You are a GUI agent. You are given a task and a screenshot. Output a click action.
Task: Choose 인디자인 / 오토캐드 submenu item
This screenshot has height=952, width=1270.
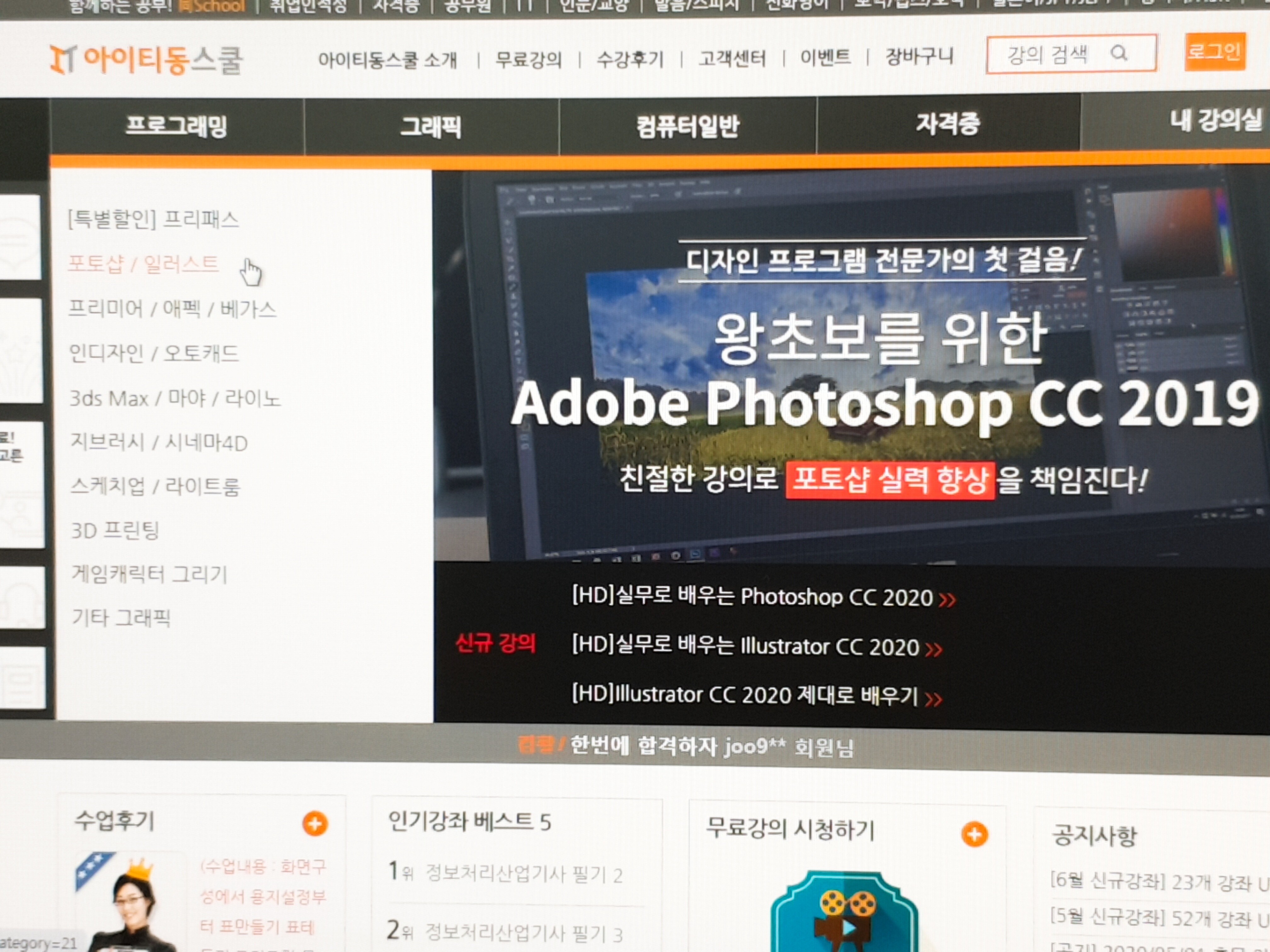[x=154, y=353]
